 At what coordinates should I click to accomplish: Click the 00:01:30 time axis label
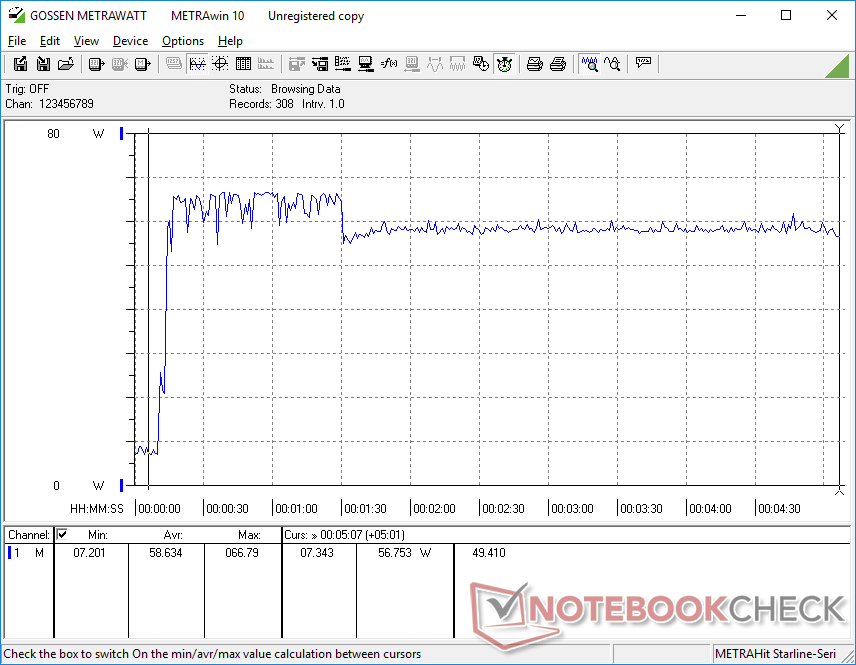(x=365, y=509)
